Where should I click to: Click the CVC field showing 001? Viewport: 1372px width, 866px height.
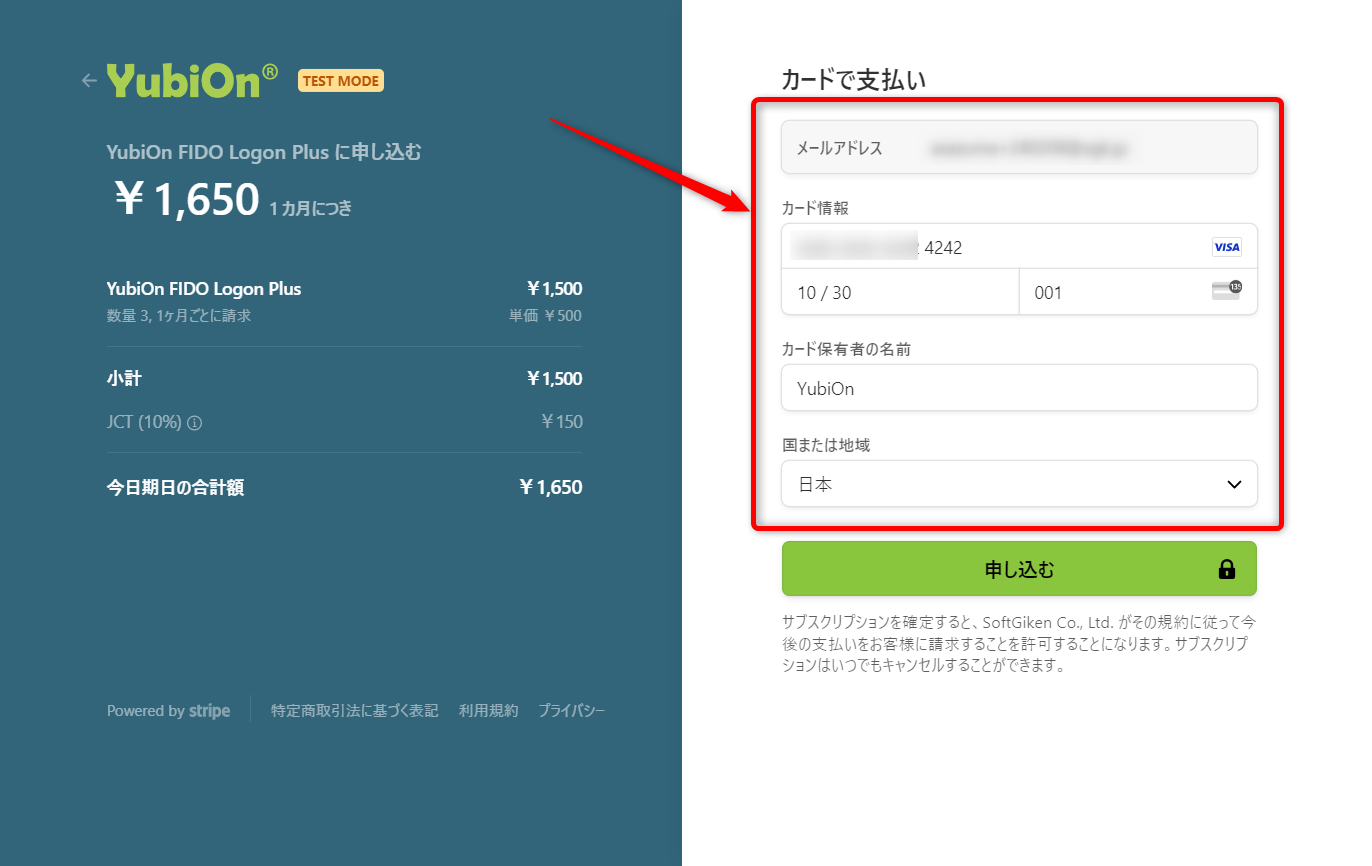click(x=1138, y=292)
